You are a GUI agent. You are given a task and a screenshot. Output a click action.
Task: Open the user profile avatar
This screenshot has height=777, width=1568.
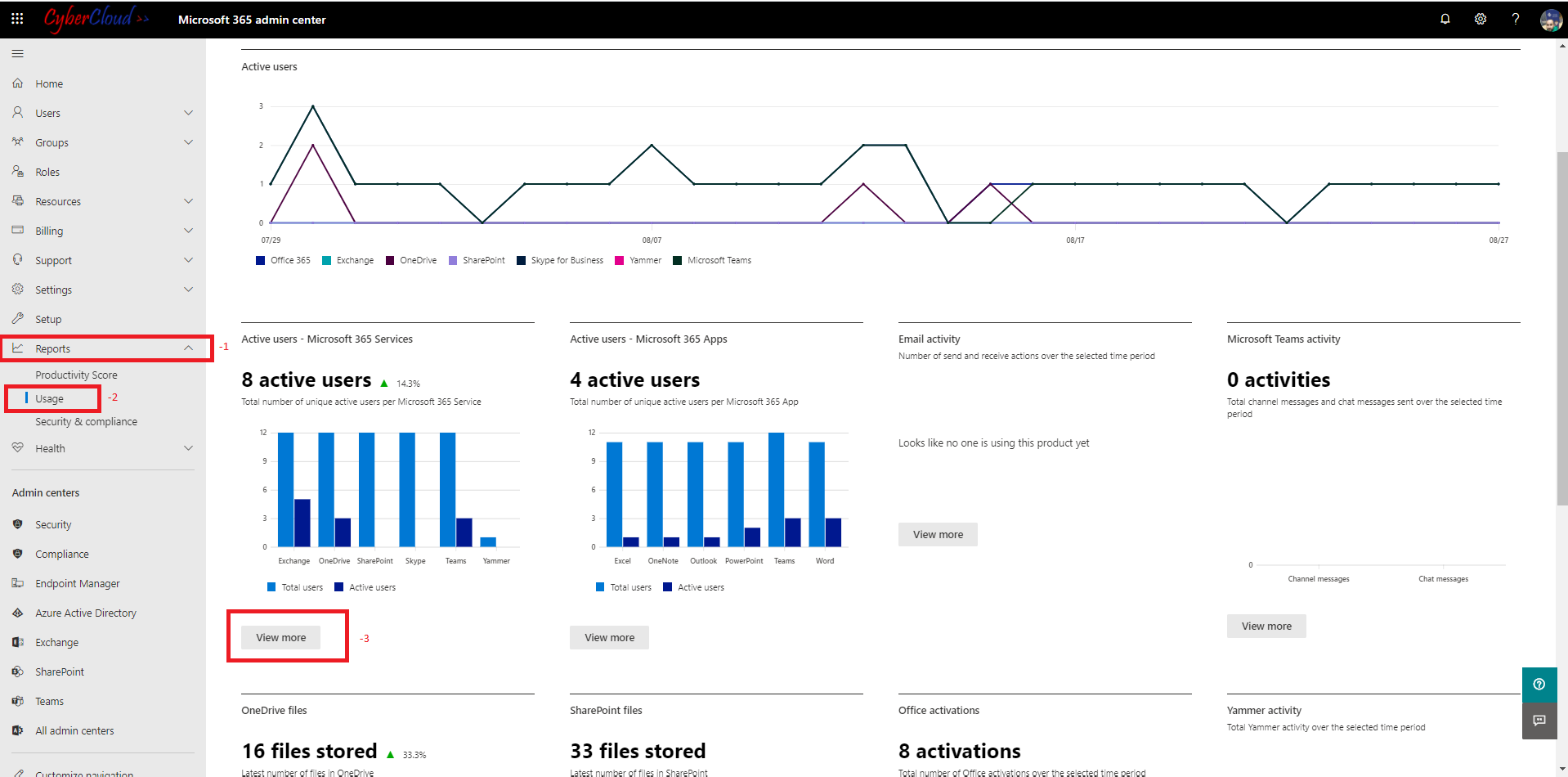tap(1551, 20)
